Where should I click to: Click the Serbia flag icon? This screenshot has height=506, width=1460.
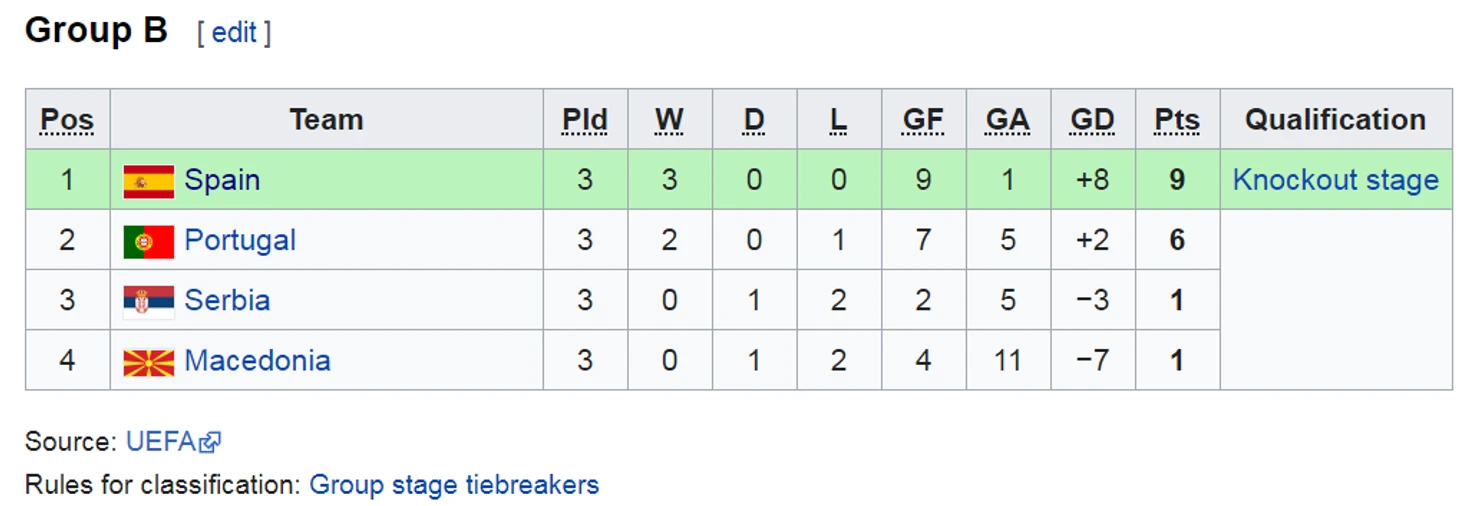(148, 301)
